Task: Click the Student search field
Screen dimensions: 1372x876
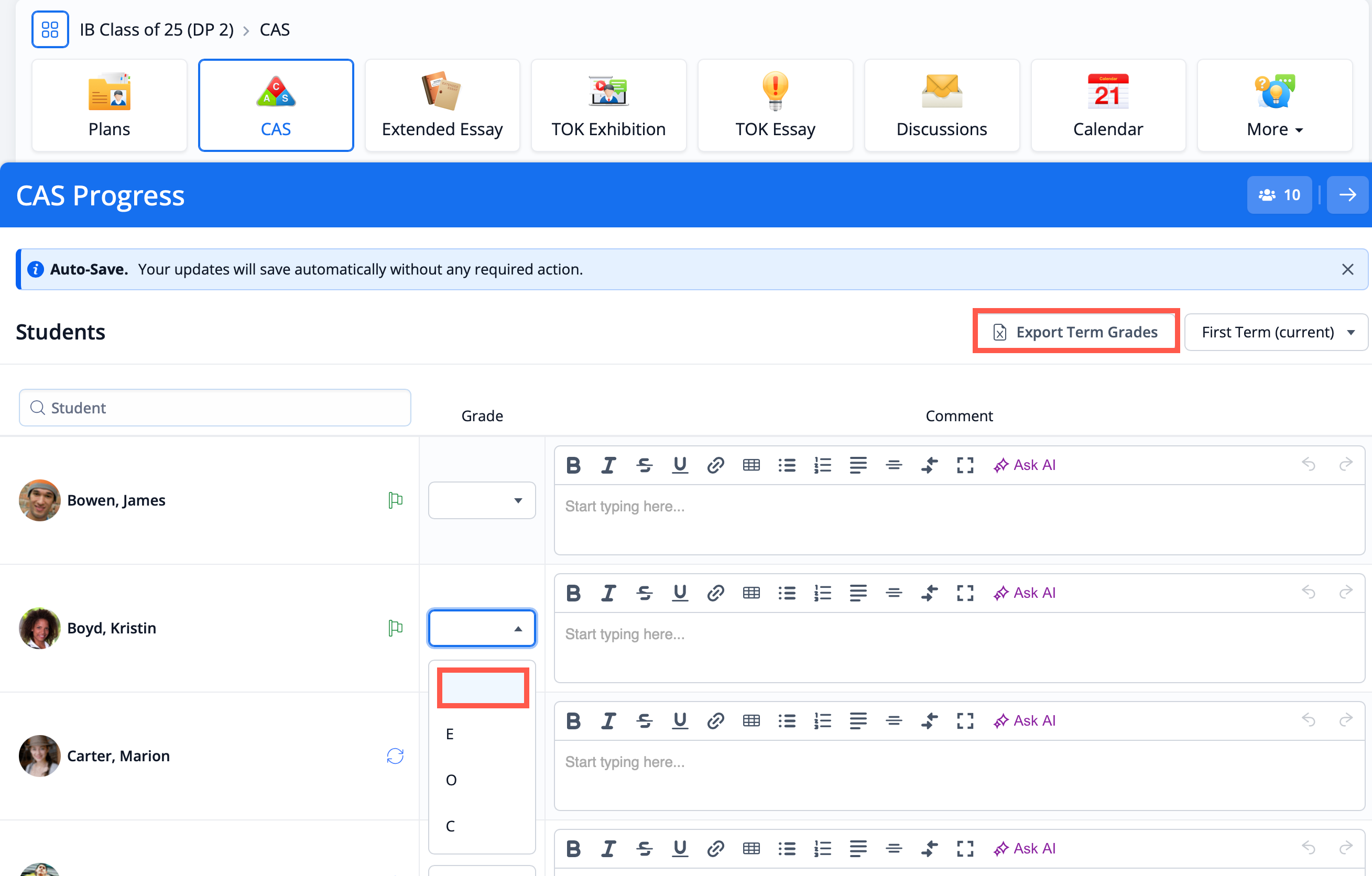Action: pyautogui.click(x=215, y=408)
